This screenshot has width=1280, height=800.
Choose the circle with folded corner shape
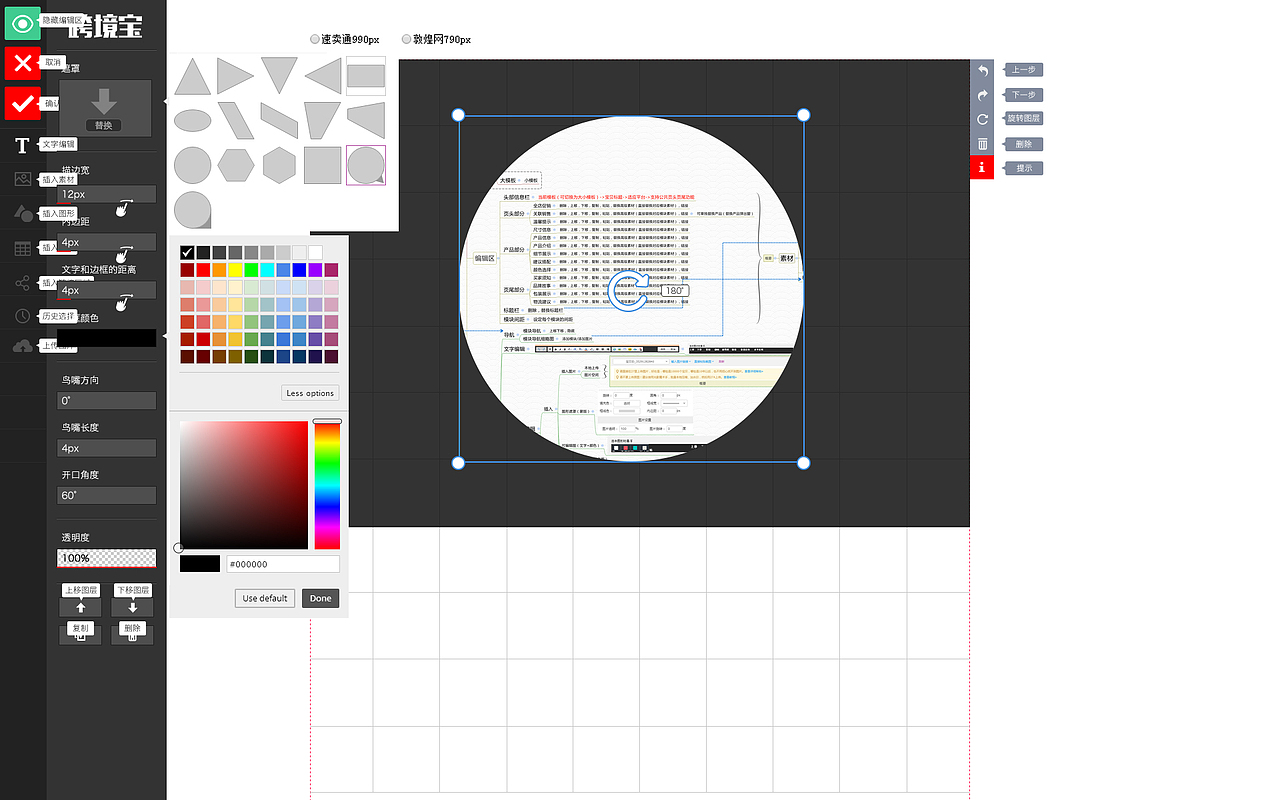tap(192, 210)
